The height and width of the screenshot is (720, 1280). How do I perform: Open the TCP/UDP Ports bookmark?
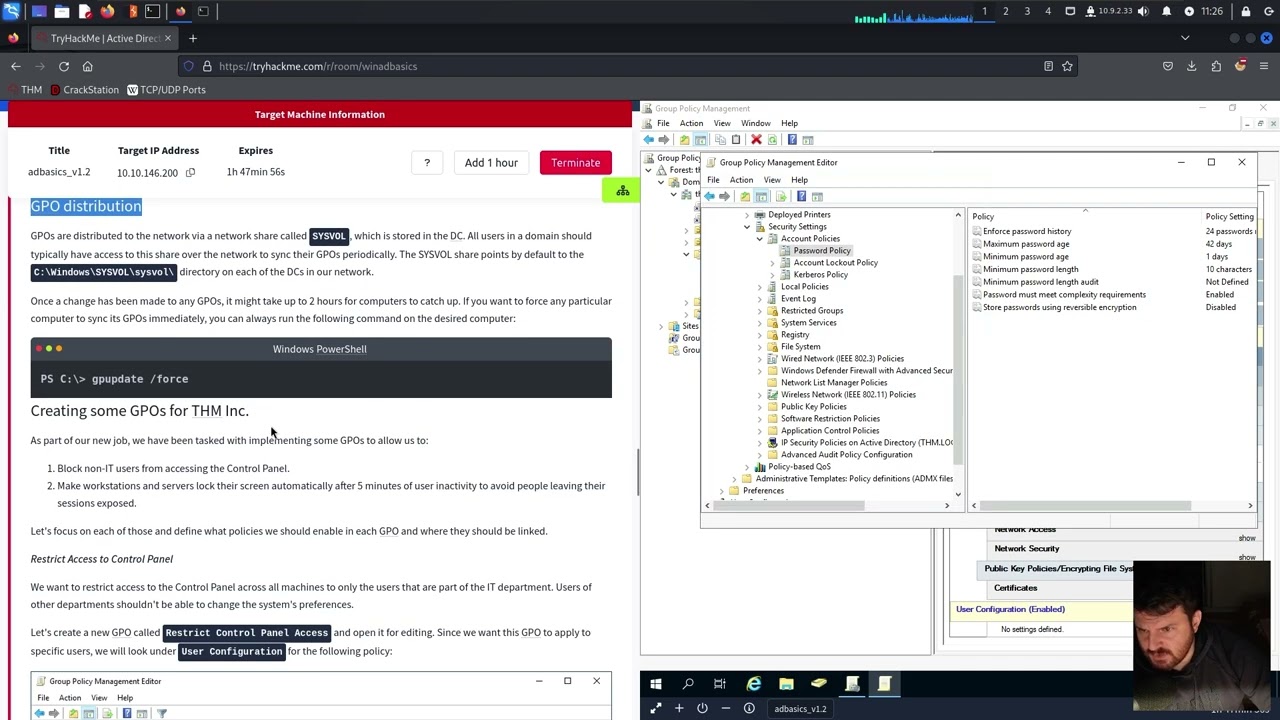click(x=166, y=90)
